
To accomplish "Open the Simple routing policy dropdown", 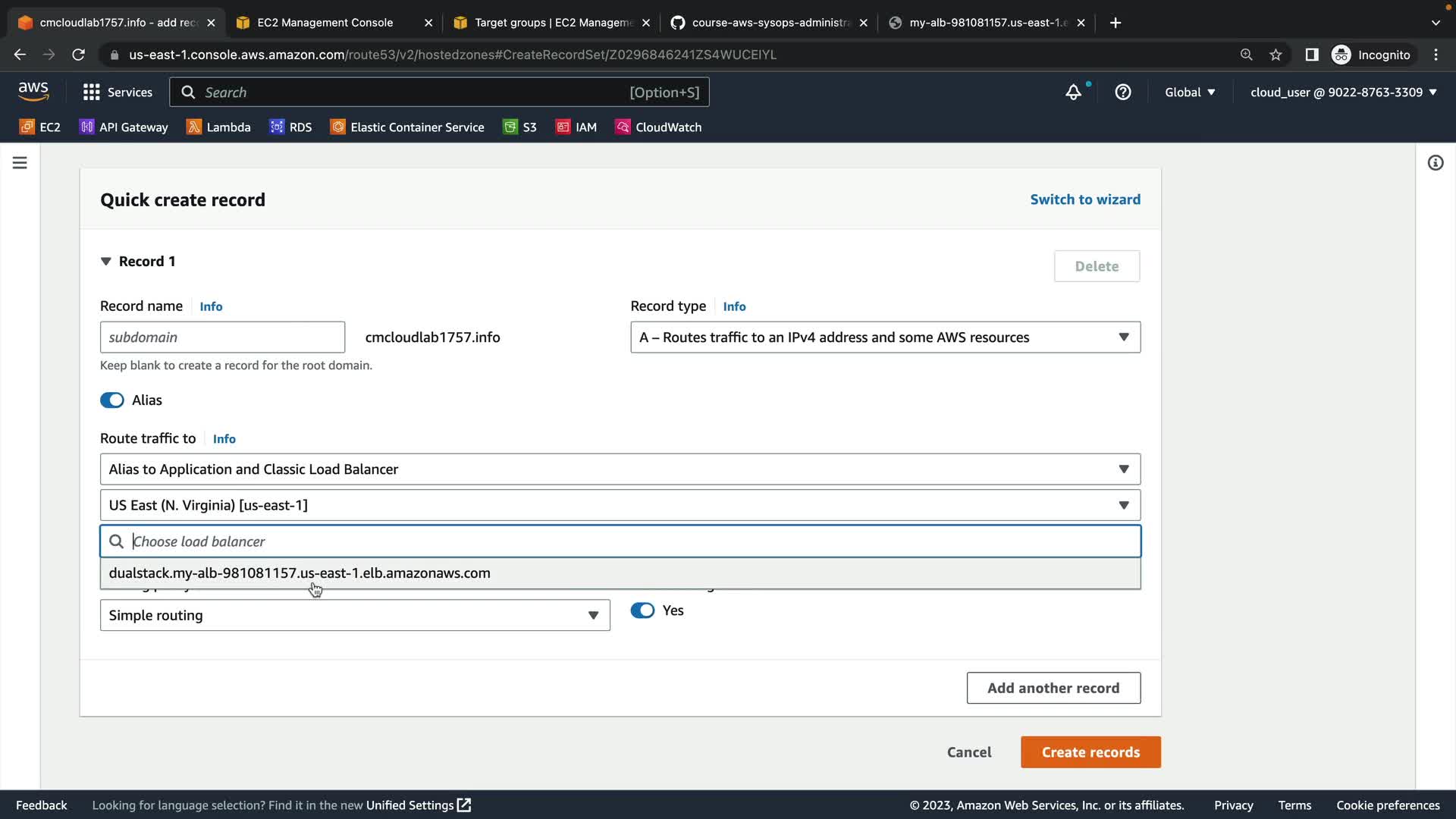I will (355, 616).
